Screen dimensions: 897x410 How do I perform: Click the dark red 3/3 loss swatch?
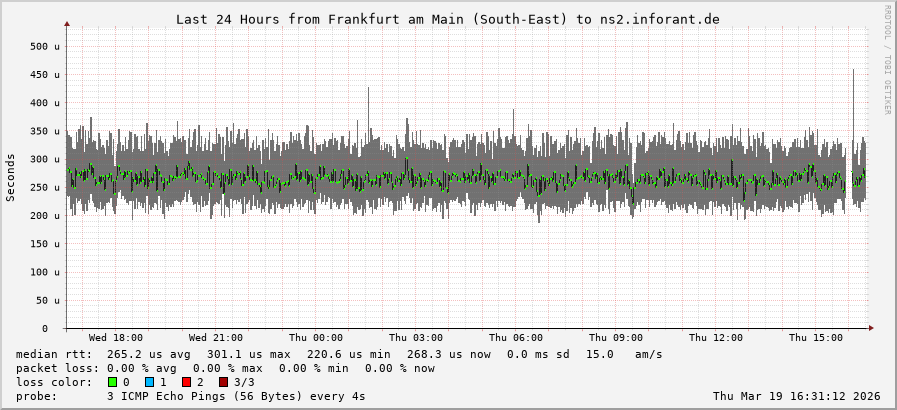coord(223,382)
